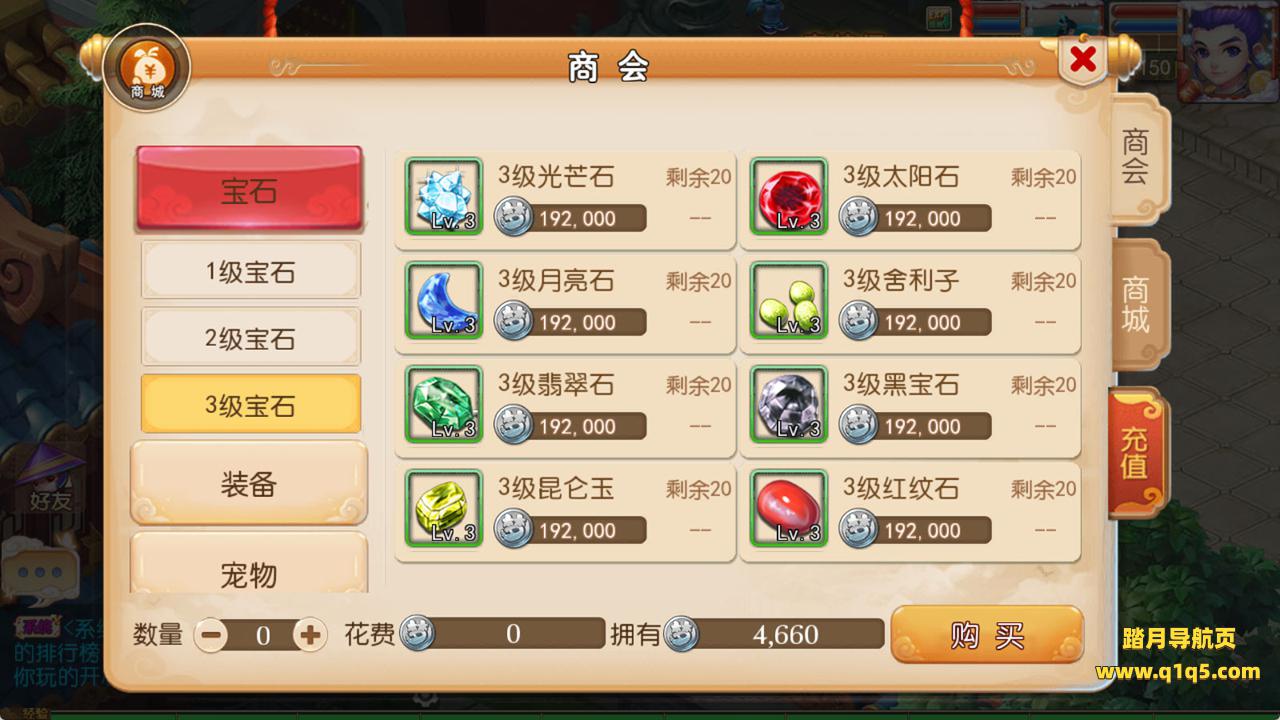The width and height of the screenshot is (1280, 720).
Task: Click the 购买 purchase button
Action: [987, 634]
